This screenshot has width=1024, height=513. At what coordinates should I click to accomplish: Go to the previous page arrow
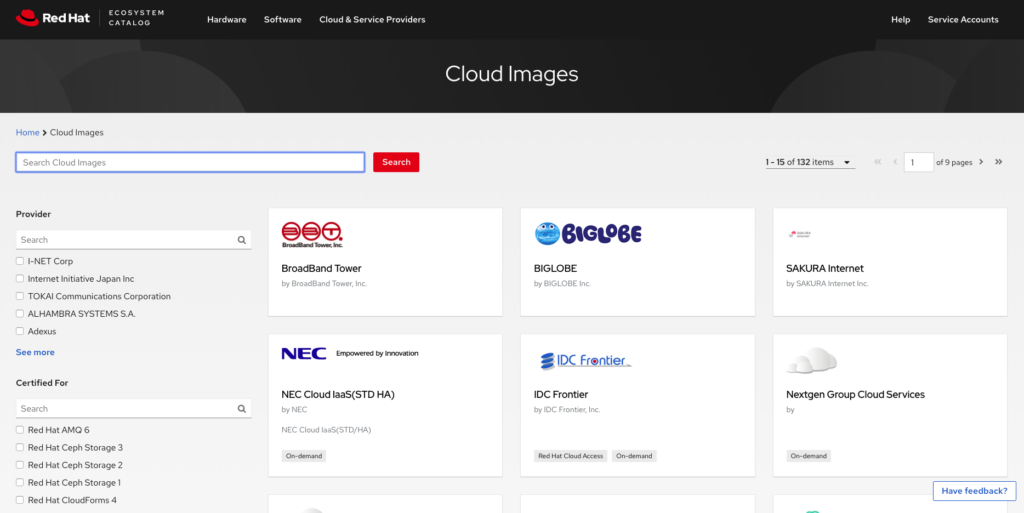[895, 162]
